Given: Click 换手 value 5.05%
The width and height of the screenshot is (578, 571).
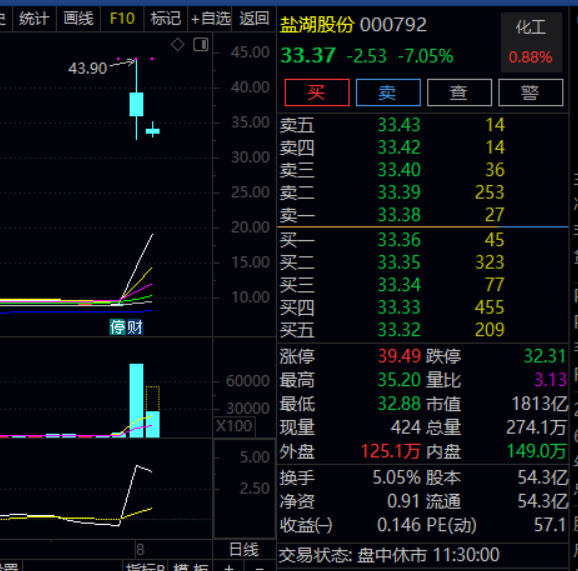Looking at the screenshot, I should (x=396, y=478).
